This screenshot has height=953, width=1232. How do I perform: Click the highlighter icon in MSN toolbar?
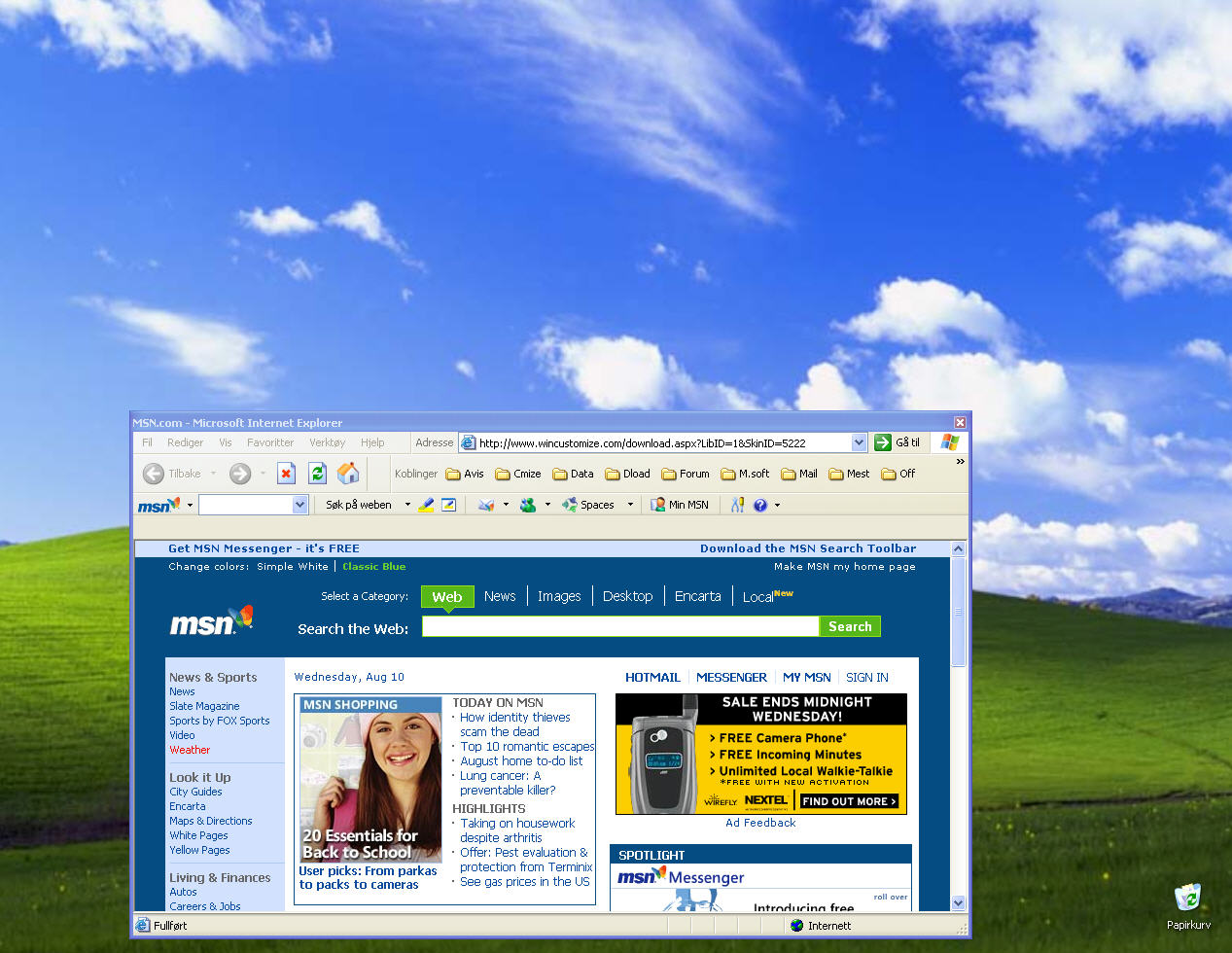coord(426,505)
